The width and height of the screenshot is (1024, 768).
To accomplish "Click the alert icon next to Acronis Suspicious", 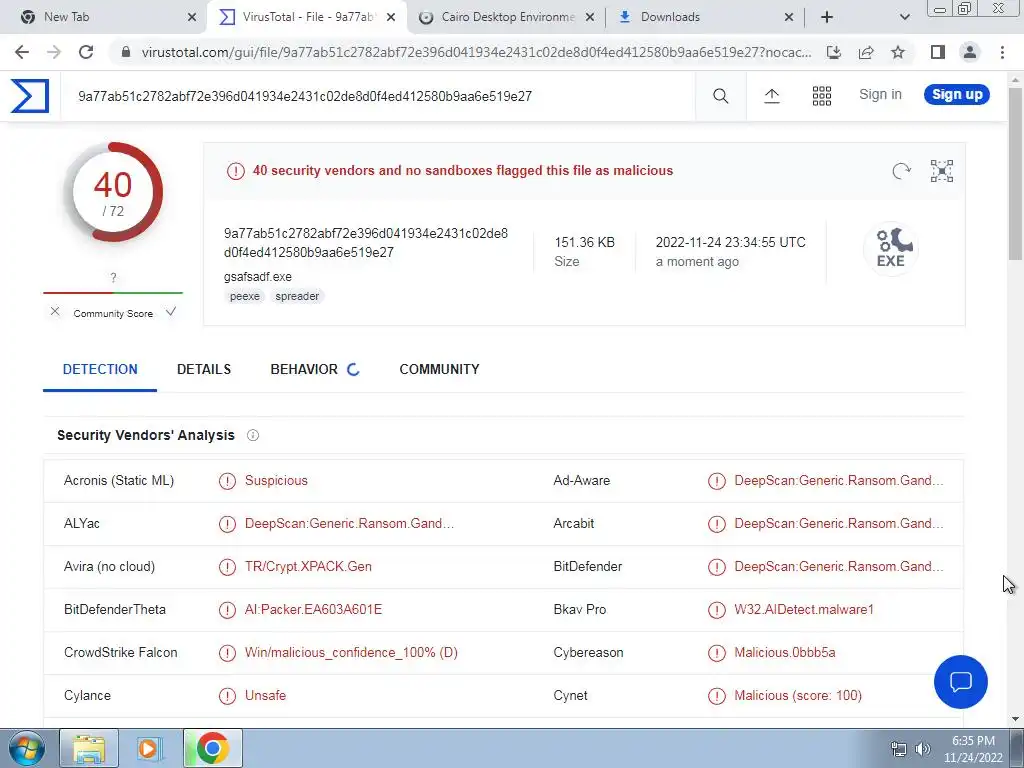I will click(227, 481).
